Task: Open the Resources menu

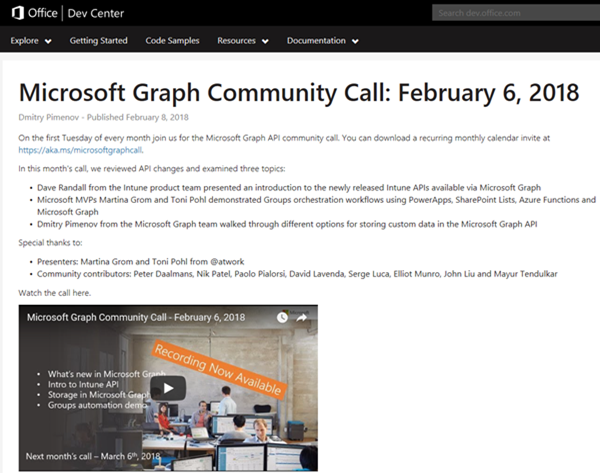Action: [236, 41]
